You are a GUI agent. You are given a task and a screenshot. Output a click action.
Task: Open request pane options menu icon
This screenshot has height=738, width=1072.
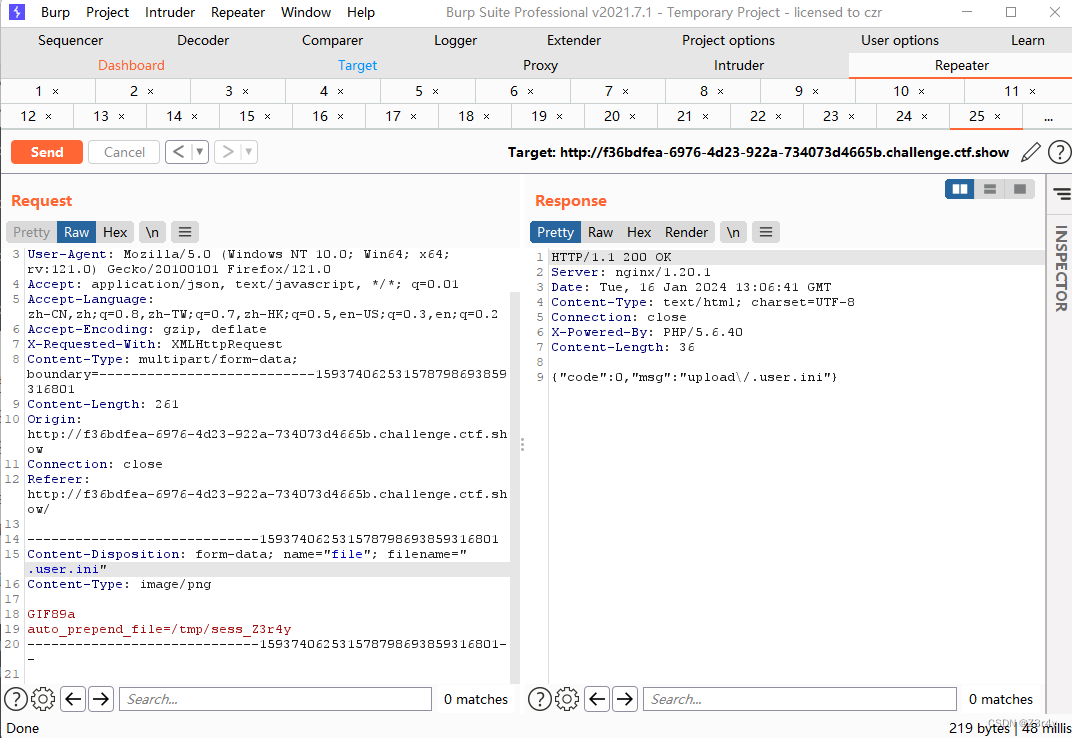[185, 232]
